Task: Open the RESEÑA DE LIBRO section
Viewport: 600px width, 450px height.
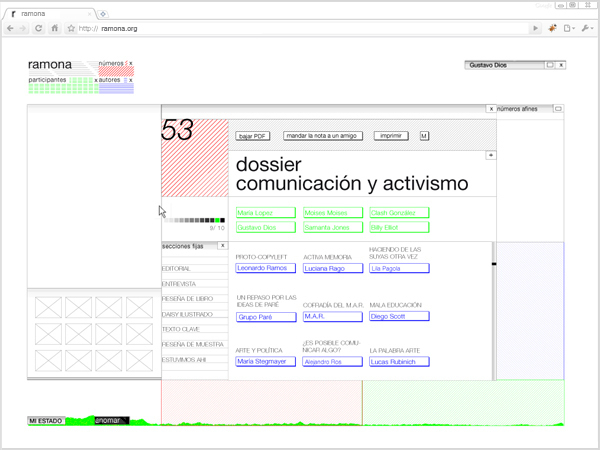Action: coord(188,299)
